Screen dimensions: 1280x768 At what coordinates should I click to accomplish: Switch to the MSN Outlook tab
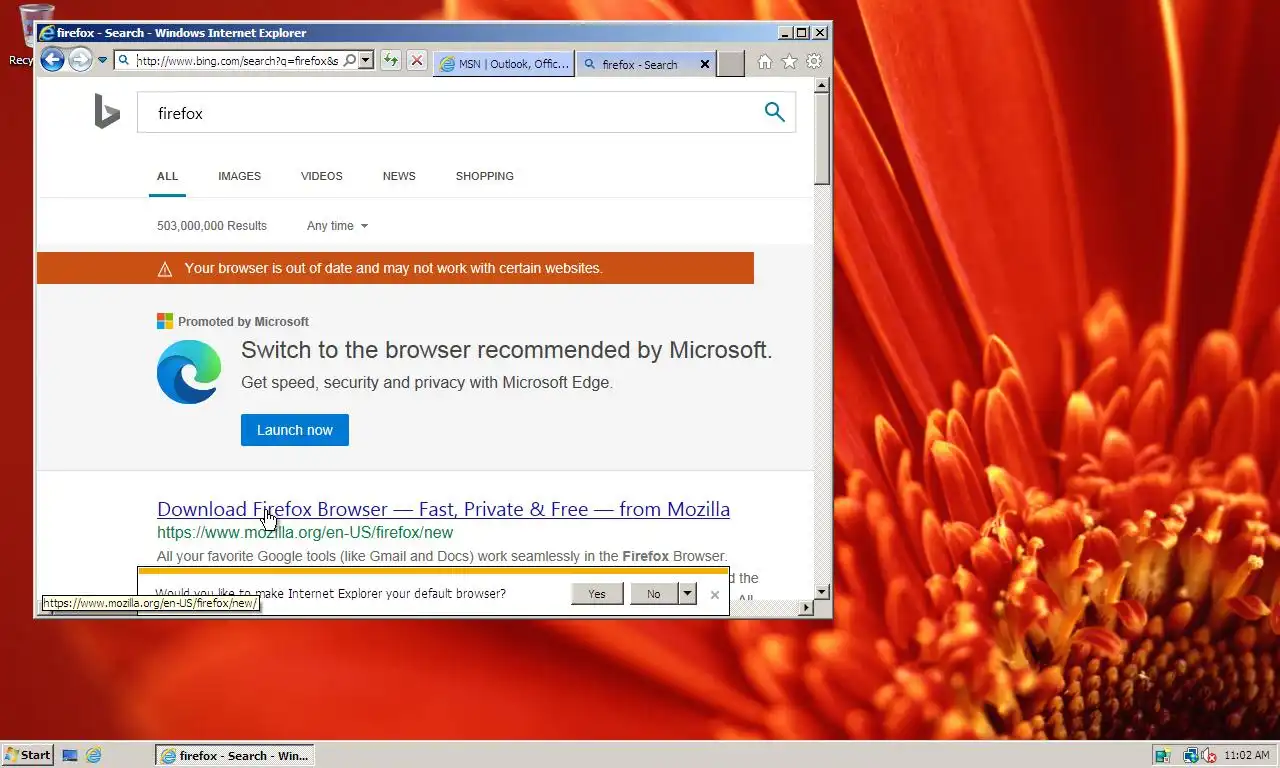pyautogui.click(x=504, y=64)
